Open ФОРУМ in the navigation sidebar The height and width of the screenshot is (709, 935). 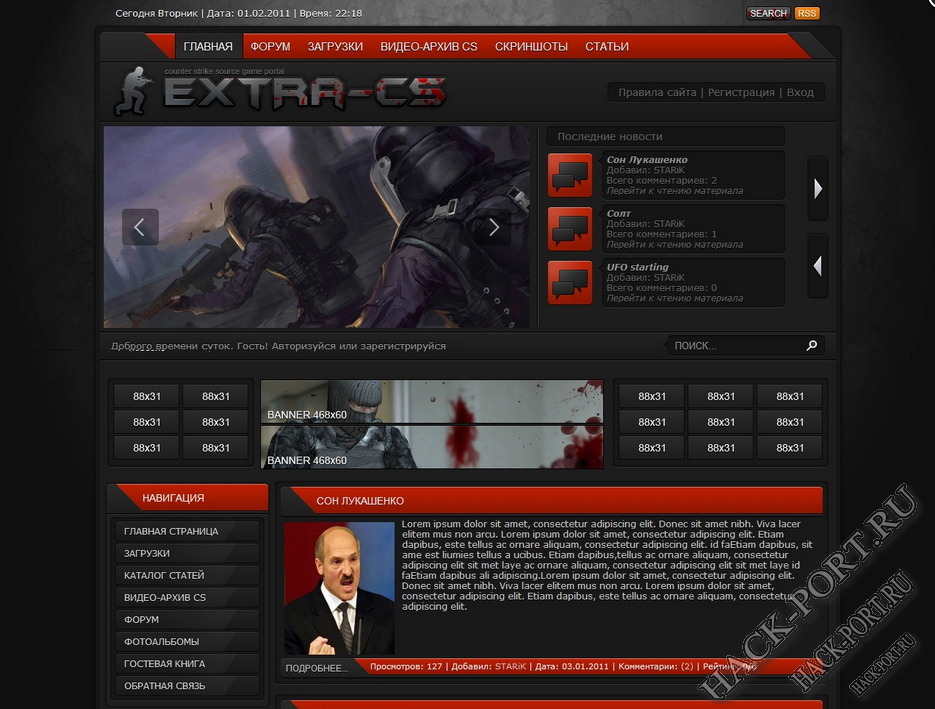187,620
